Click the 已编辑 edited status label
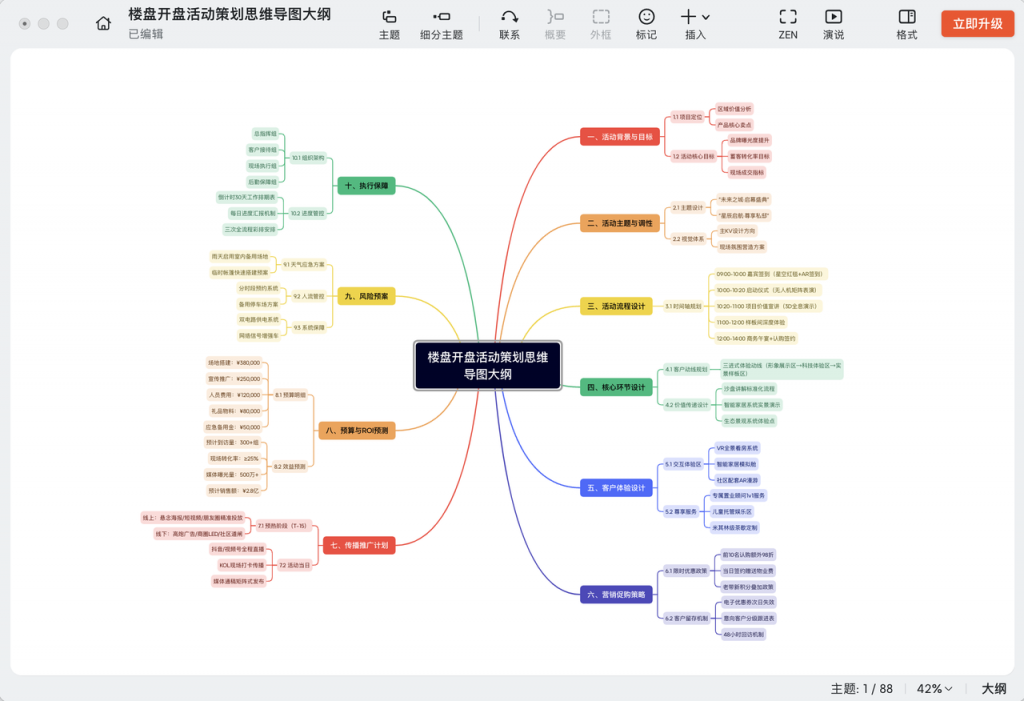This screenshot has width=1024, height=701. coord(146,34)
